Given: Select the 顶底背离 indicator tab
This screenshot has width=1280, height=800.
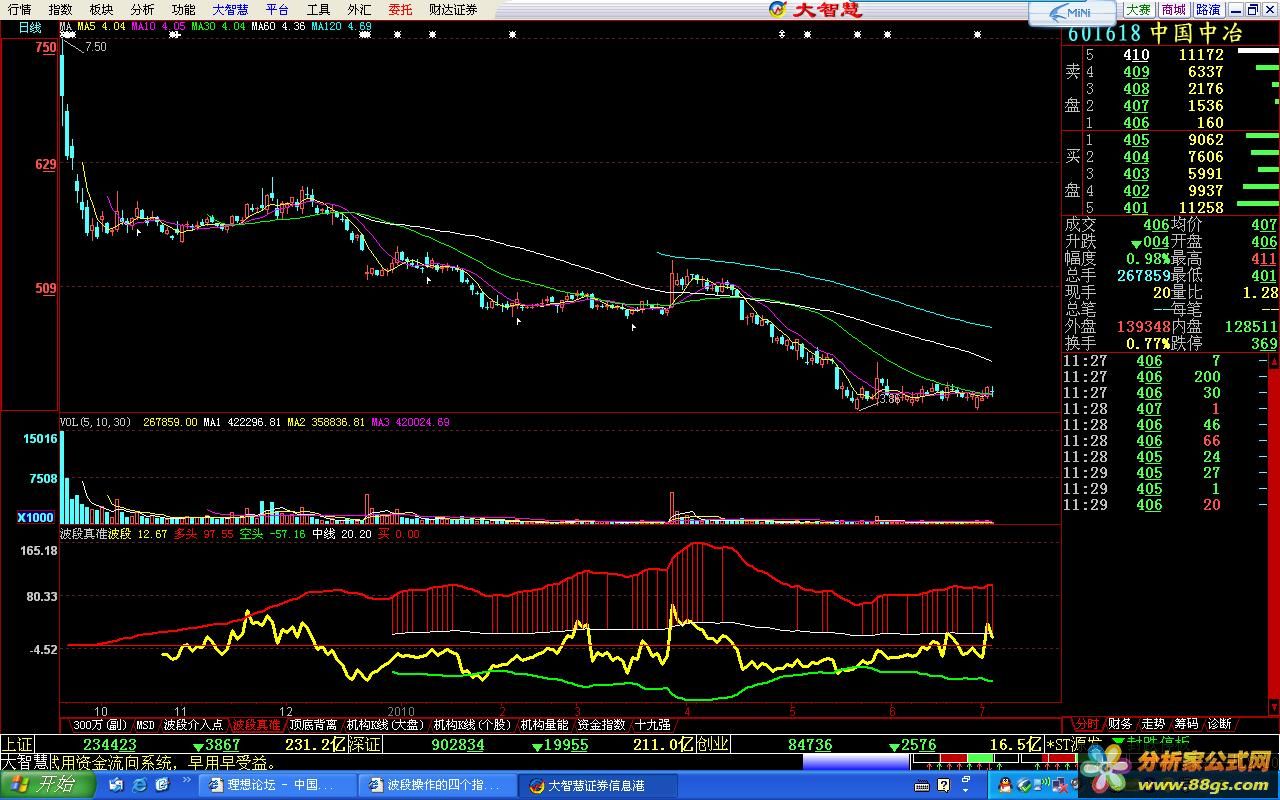Looking at the screenshot, I should (x=314, y=724).
